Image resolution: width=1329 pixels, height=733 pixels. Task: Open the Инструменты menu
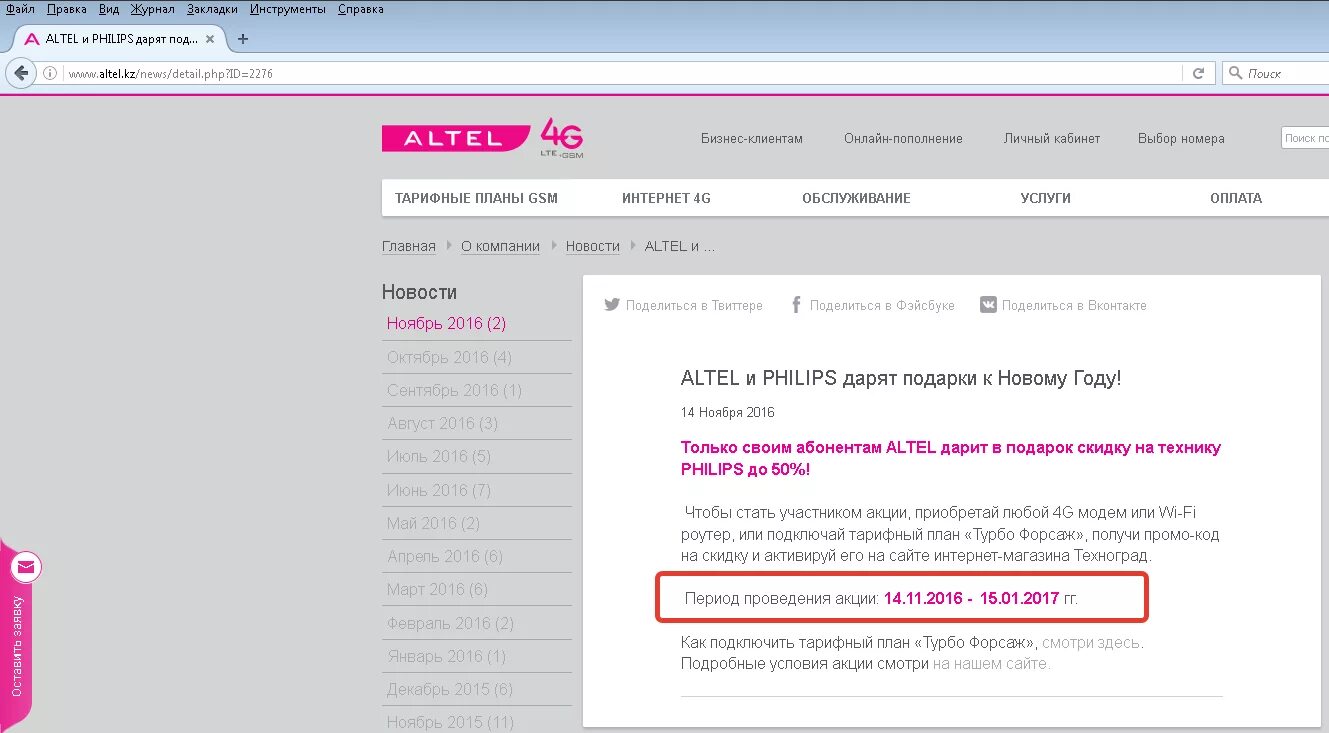288,9
